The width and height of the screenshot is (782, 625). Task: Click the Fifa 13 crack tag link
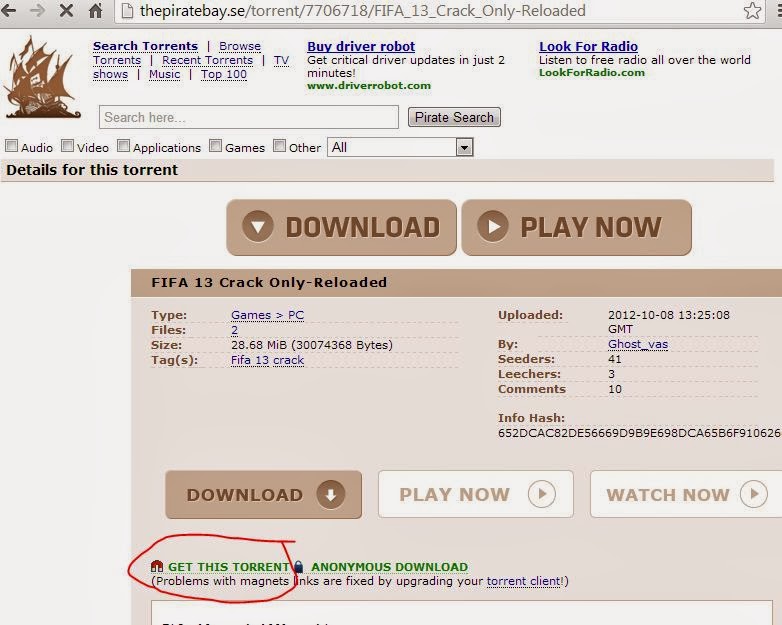tap(267, 360)
